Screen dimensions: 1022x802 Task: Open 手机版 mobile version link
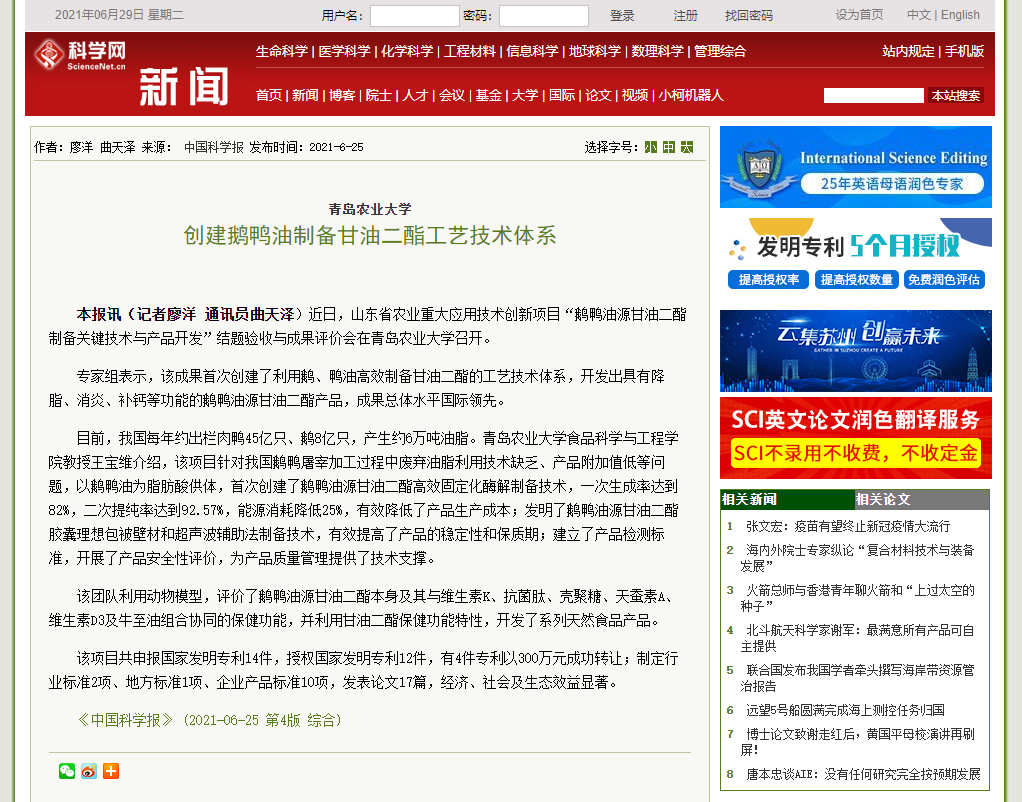tap(964, 52)
